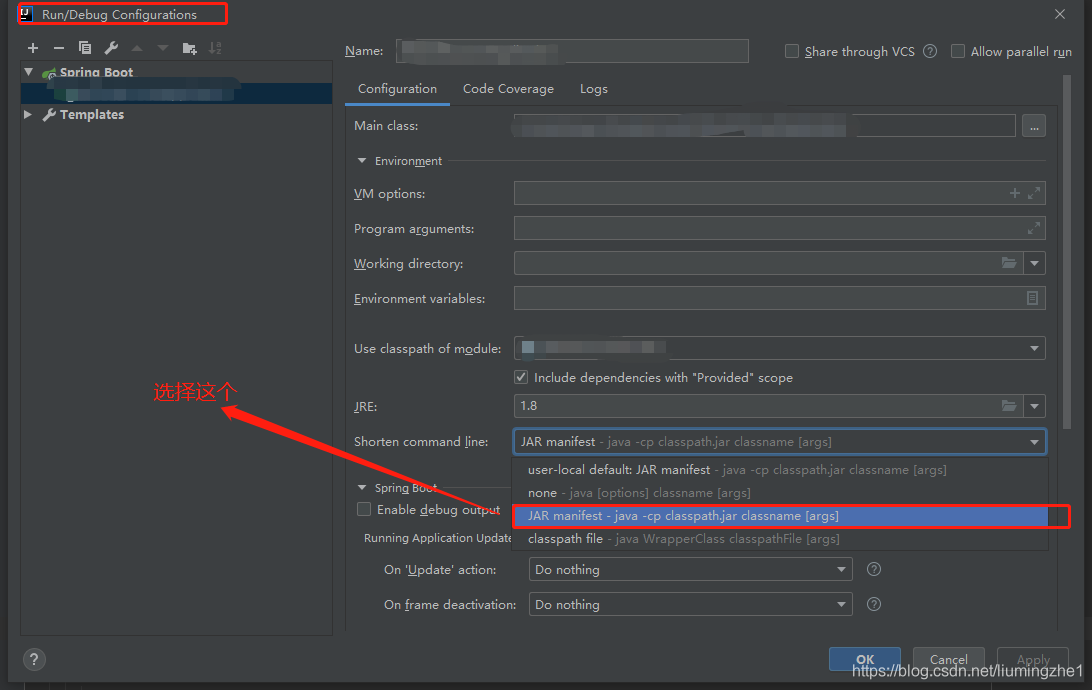Confirm with OK button
Viewport: 1092px width, 690px height.
click(x=865, y=659)
